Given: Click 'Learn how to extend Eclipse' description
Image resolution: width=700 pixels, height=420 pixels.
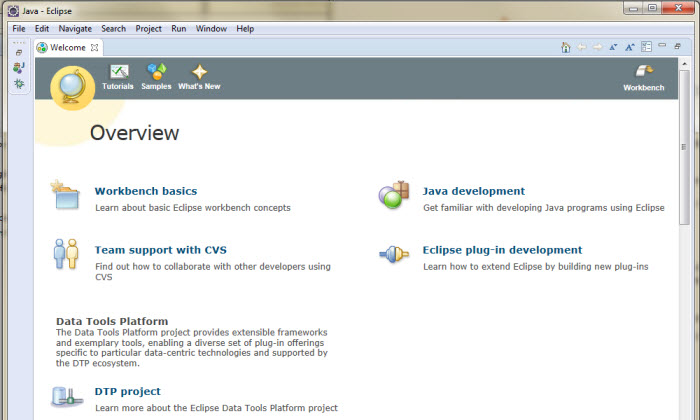Looking at the screenshot, I should (536, 266).
